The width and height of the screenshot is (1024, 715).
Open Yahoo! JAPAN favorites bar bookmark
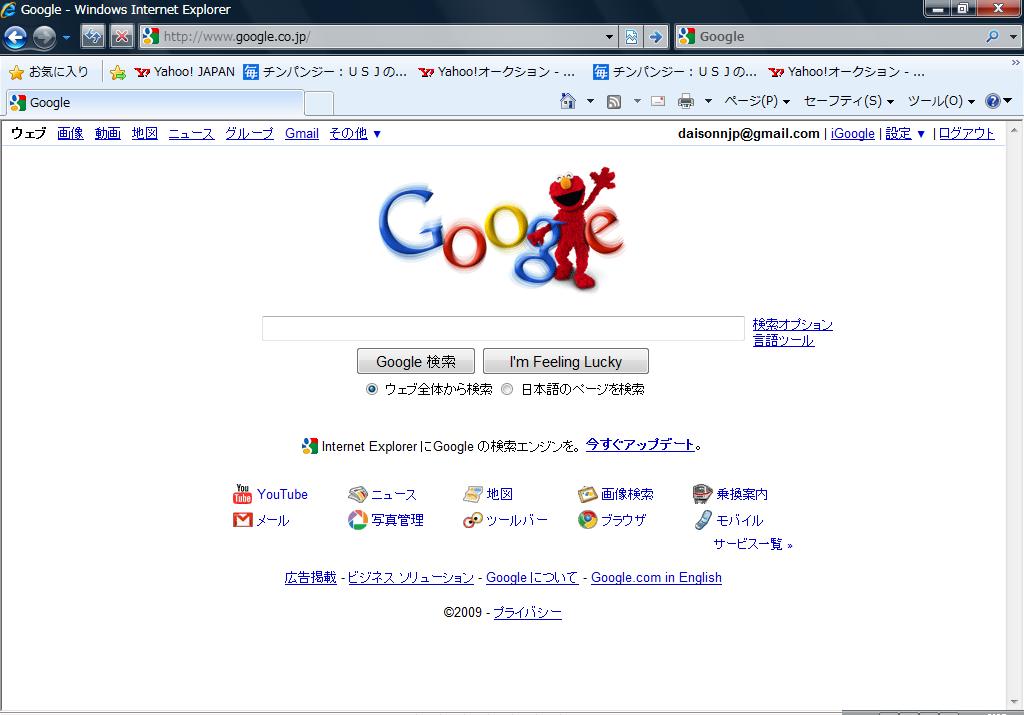185,72
